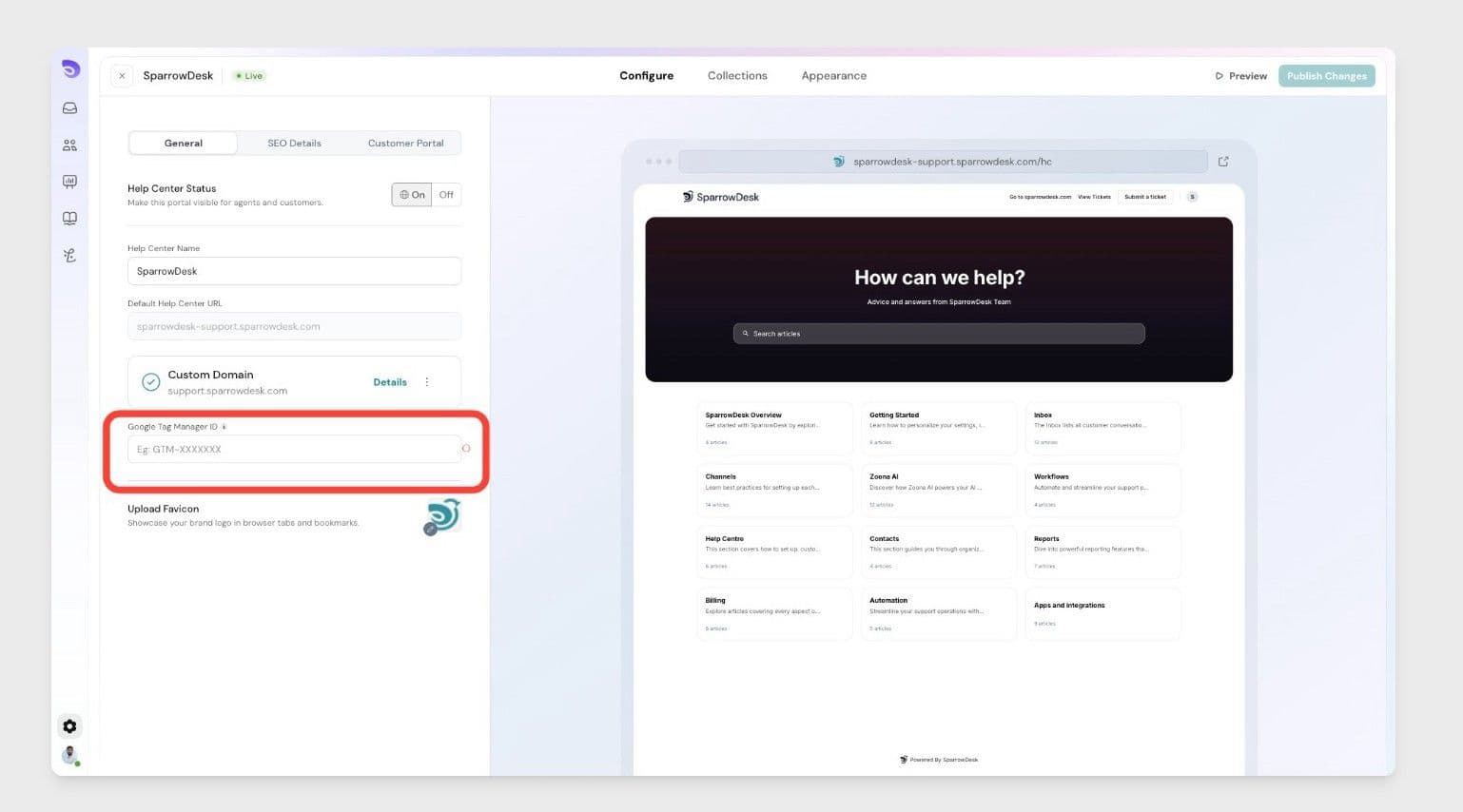Open the Help Centre collection card
Screen dimensions: 1463x812
774,551
